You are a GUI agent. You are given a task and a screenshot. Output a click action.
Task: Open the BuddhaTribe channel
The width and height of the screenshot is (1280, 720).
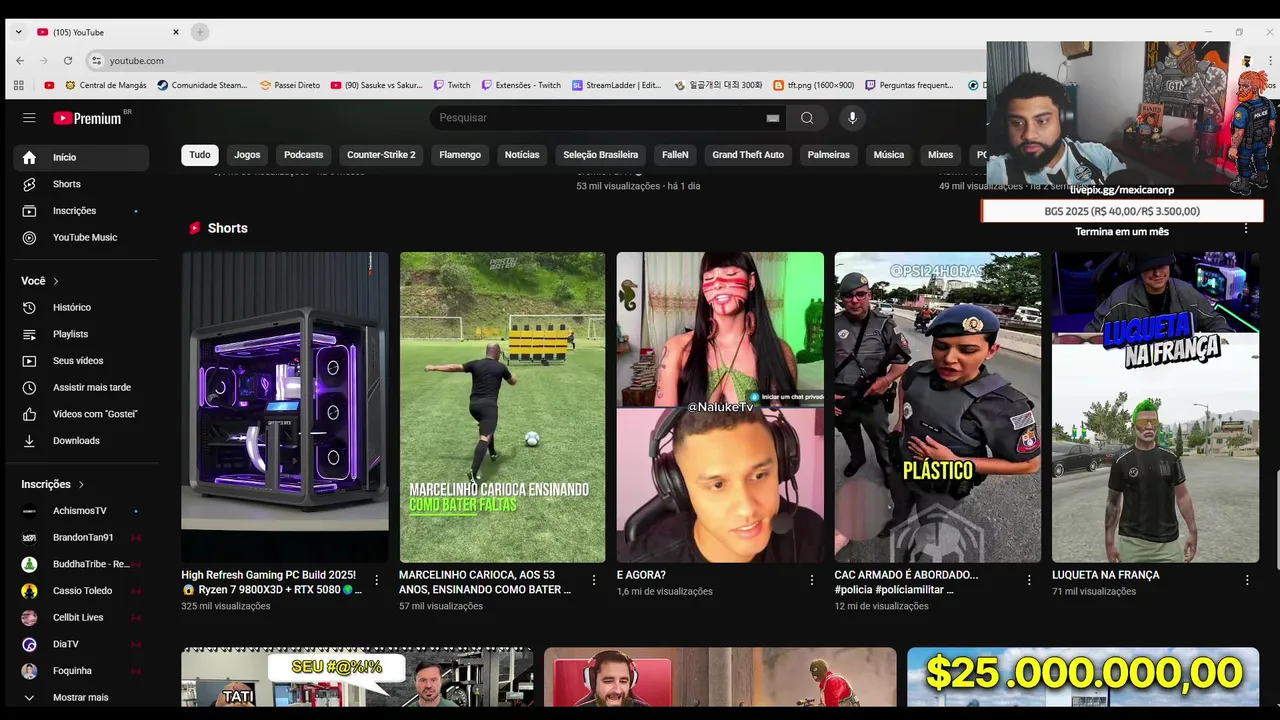click(x=81, y=564)
